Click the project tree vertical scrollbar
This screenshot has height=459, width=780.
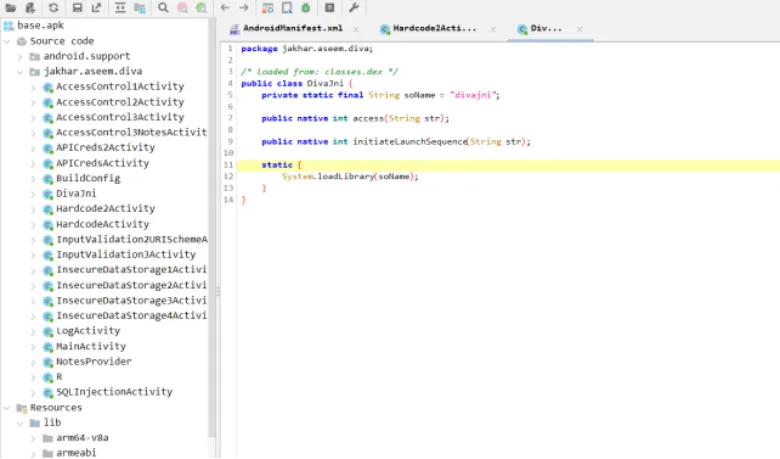point(212,229)
